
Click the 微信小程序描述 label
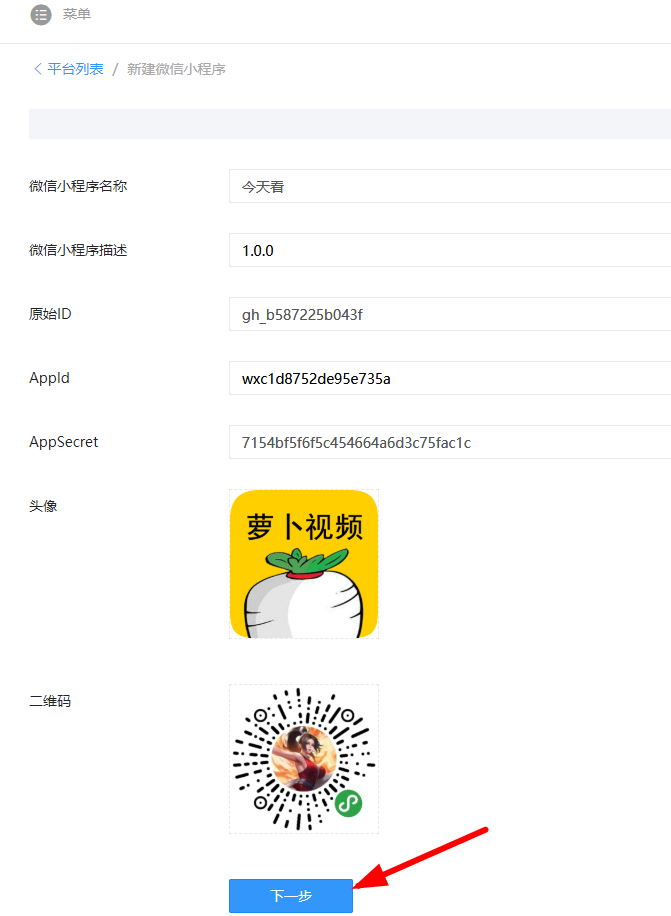point(78,250)
